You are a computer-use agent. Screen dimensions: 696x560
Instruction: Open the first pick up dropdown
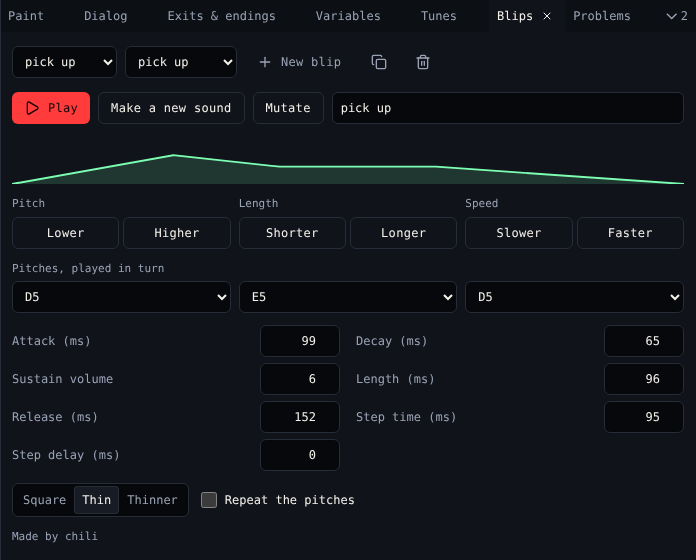coord(64,62)
